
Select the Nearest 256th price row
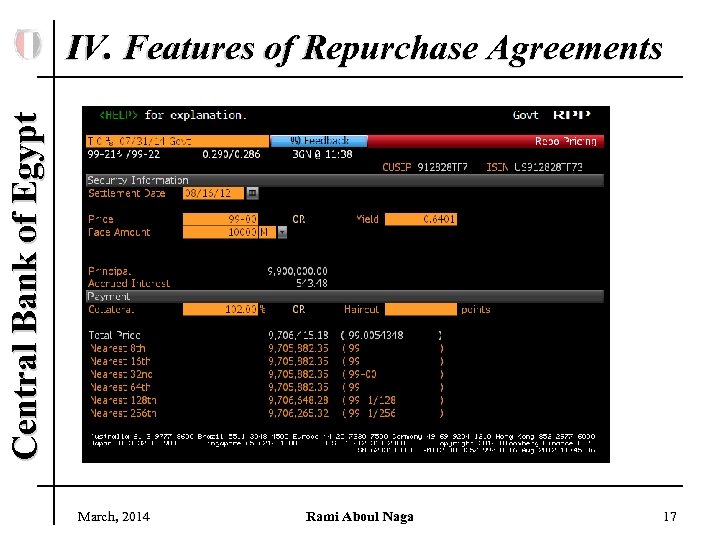tap(266, 413)
